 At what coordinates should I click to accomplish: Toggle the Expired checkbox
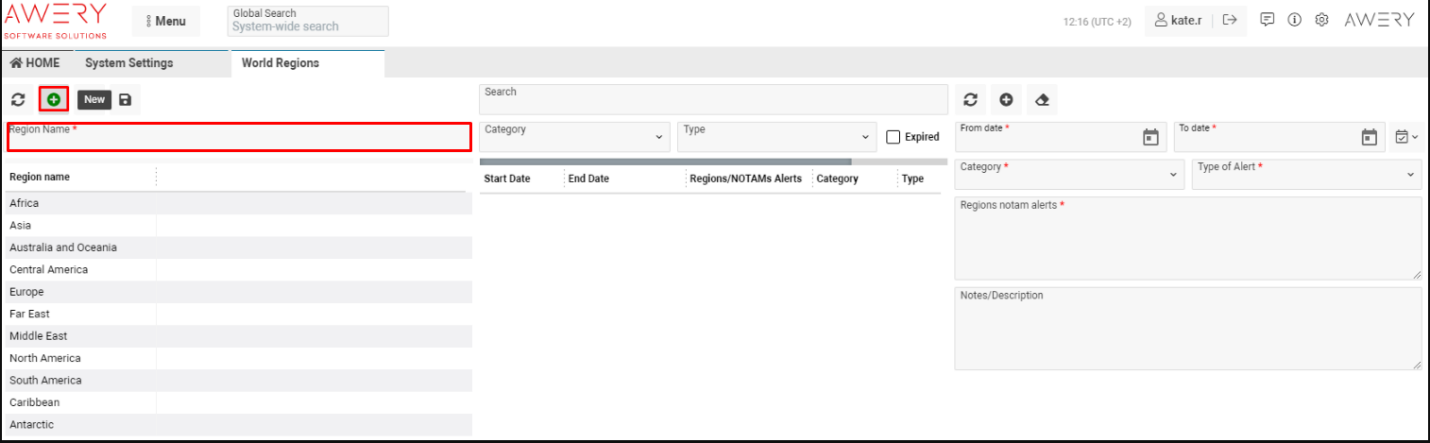(x=894, y=137)
